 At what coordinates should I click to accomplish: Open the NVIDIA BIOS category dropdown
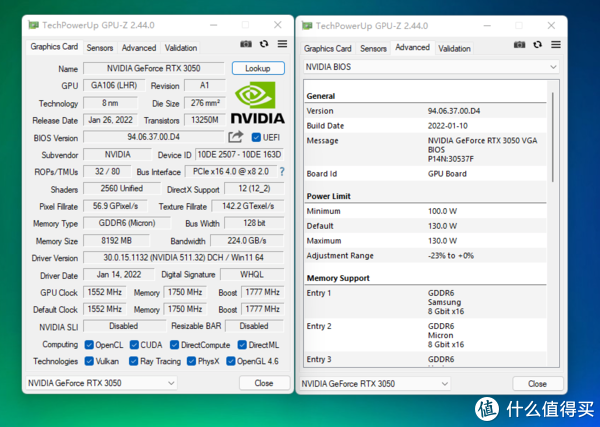[431, 67]
